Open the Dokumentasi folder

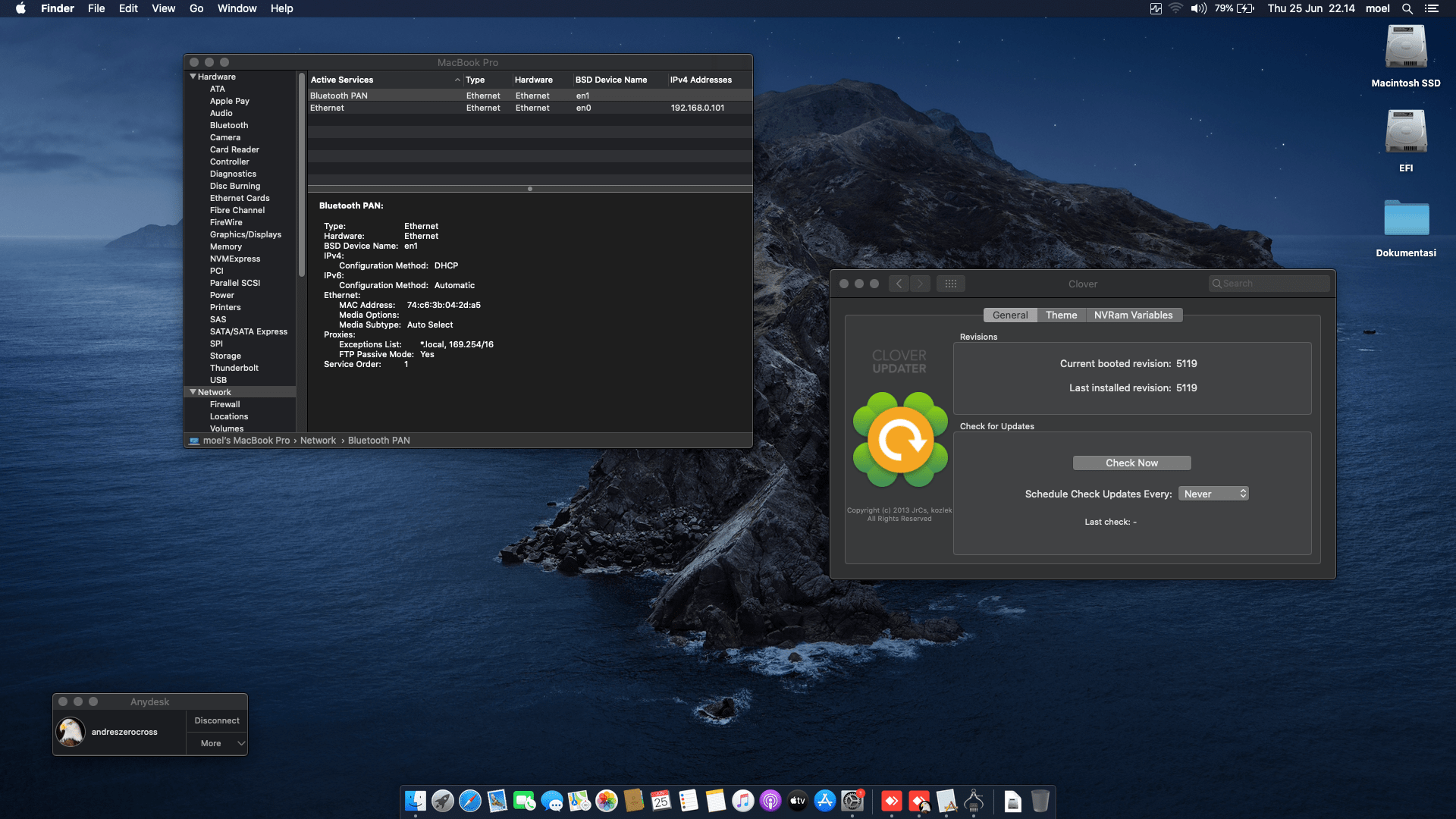click(1406, 219)
